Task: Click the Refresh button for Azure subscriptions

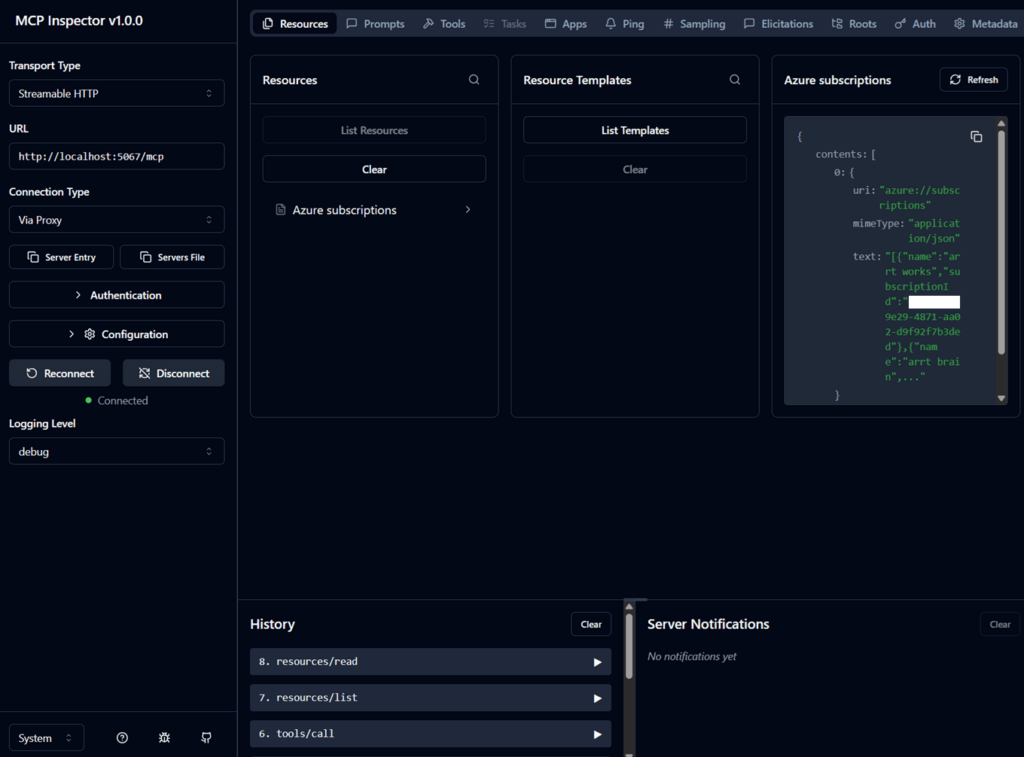Action: (x=974, y=80)
